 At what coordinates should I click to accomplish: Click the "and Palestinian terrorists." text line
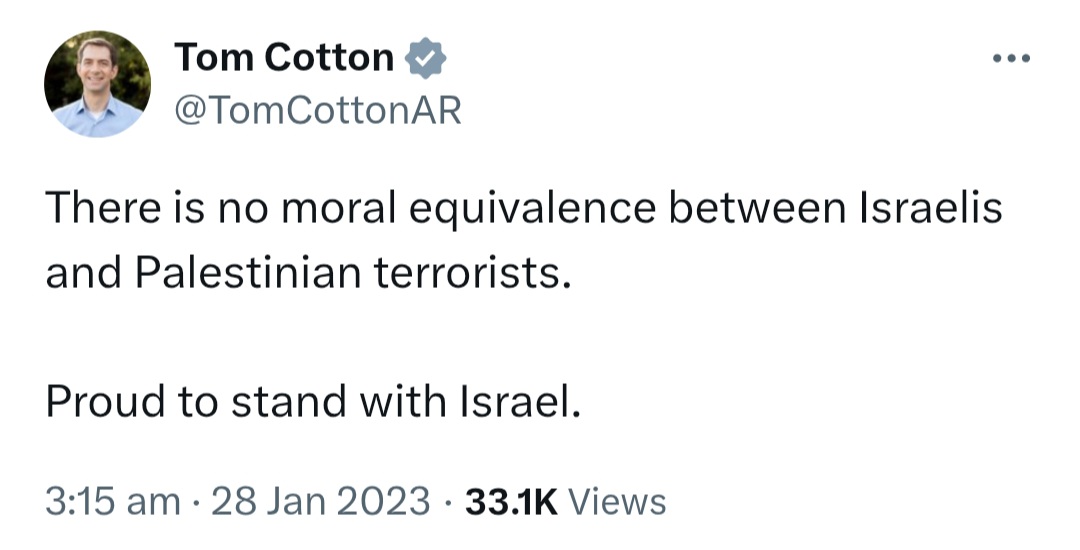(x=309, y=273)
